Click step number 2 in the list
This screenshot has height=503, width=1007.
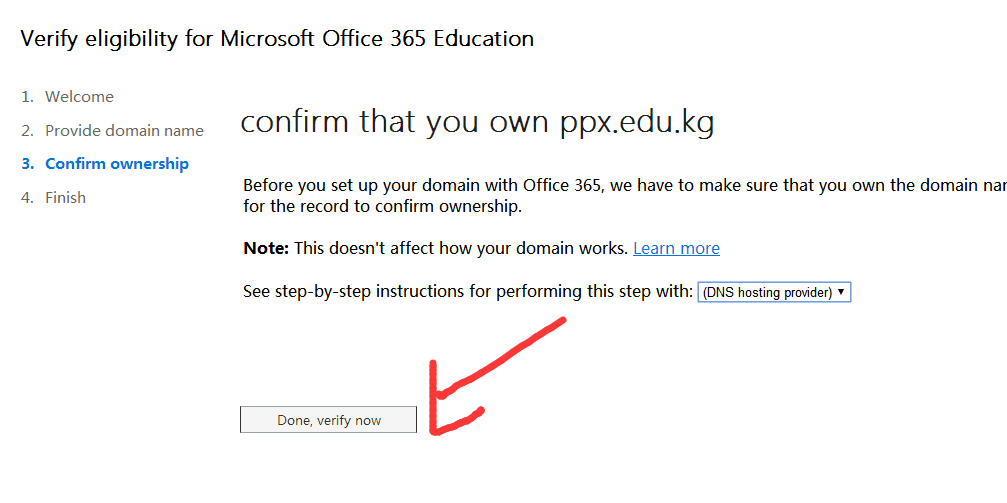(x=26, y=131)
